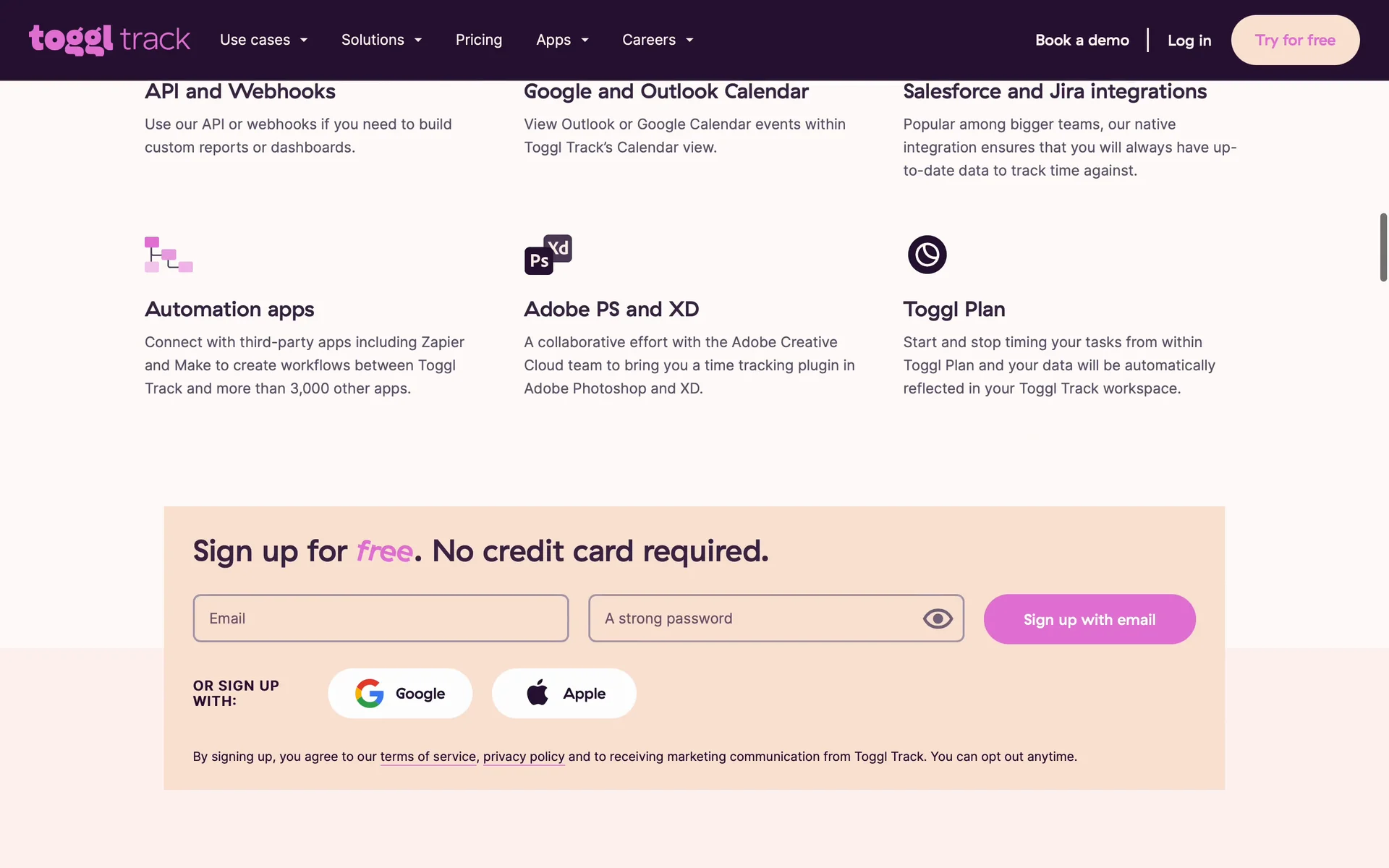The height and width of the screenshot is (868, 1389).
Task: Click the Adobe PS and XD icon
Action: click(x=548, y=255)
